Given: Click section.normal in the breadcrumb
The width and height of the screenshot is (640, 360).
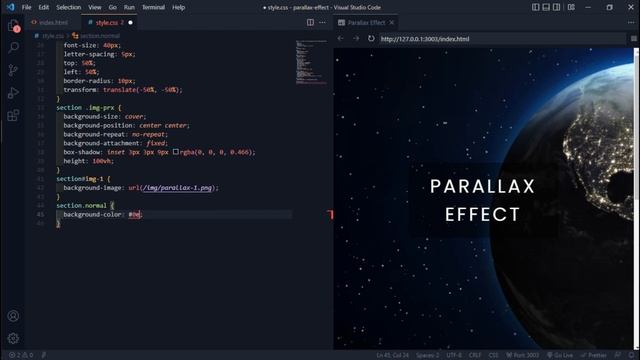Looking at the screenshot, I should click(100, 36).
